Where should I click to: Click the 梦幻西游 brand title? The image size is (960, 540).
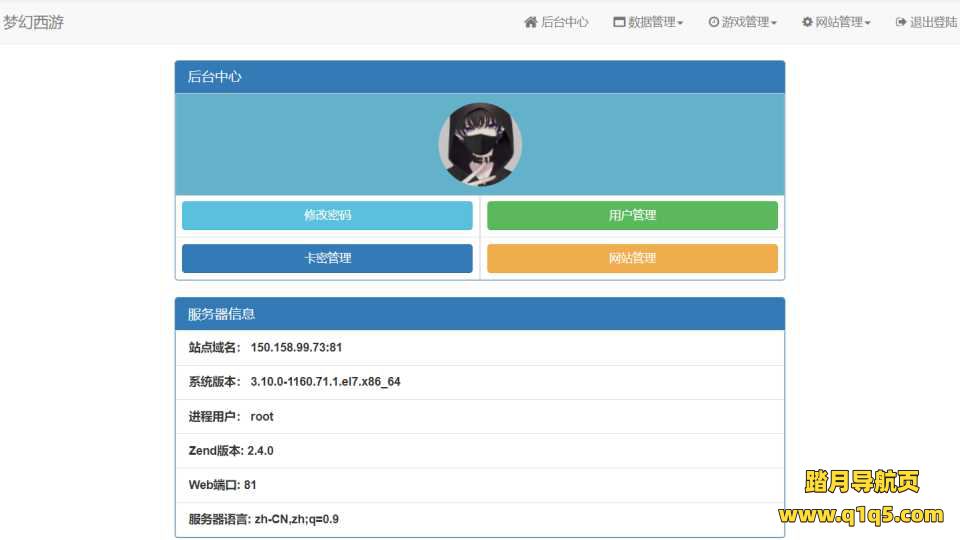pyautogui.click(x=33, y=22)
